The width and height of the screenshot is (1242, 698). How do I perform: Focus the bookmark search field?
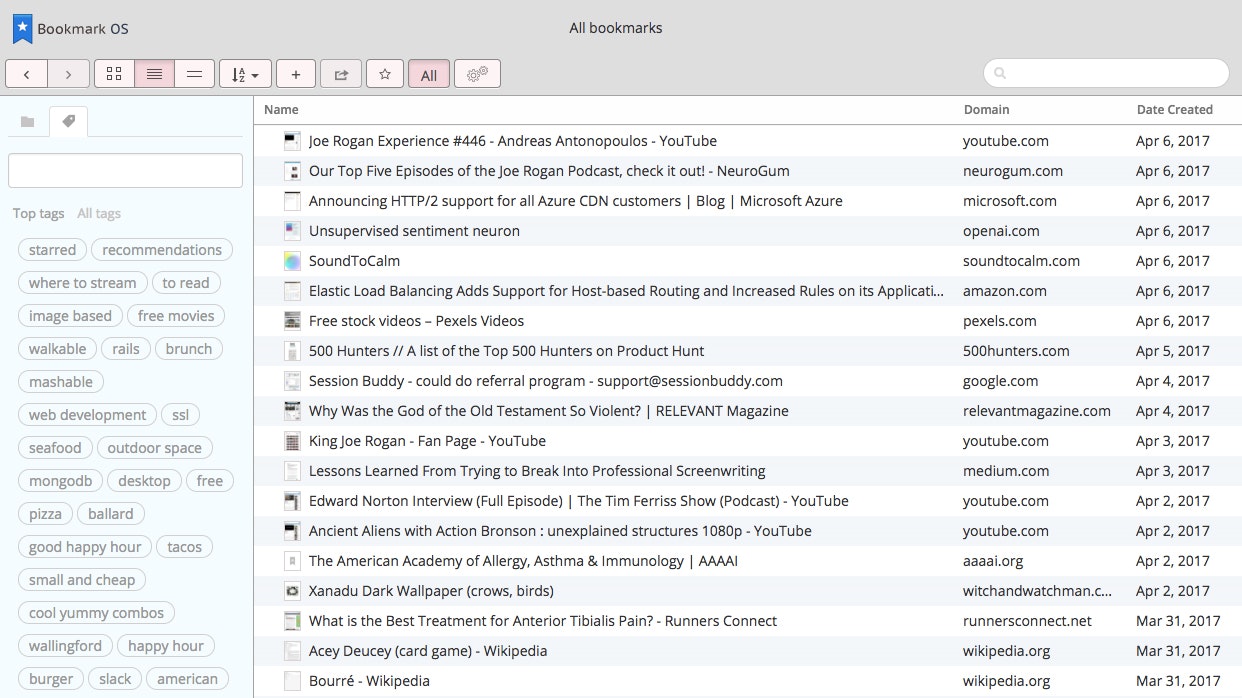tap(1106, 73)
